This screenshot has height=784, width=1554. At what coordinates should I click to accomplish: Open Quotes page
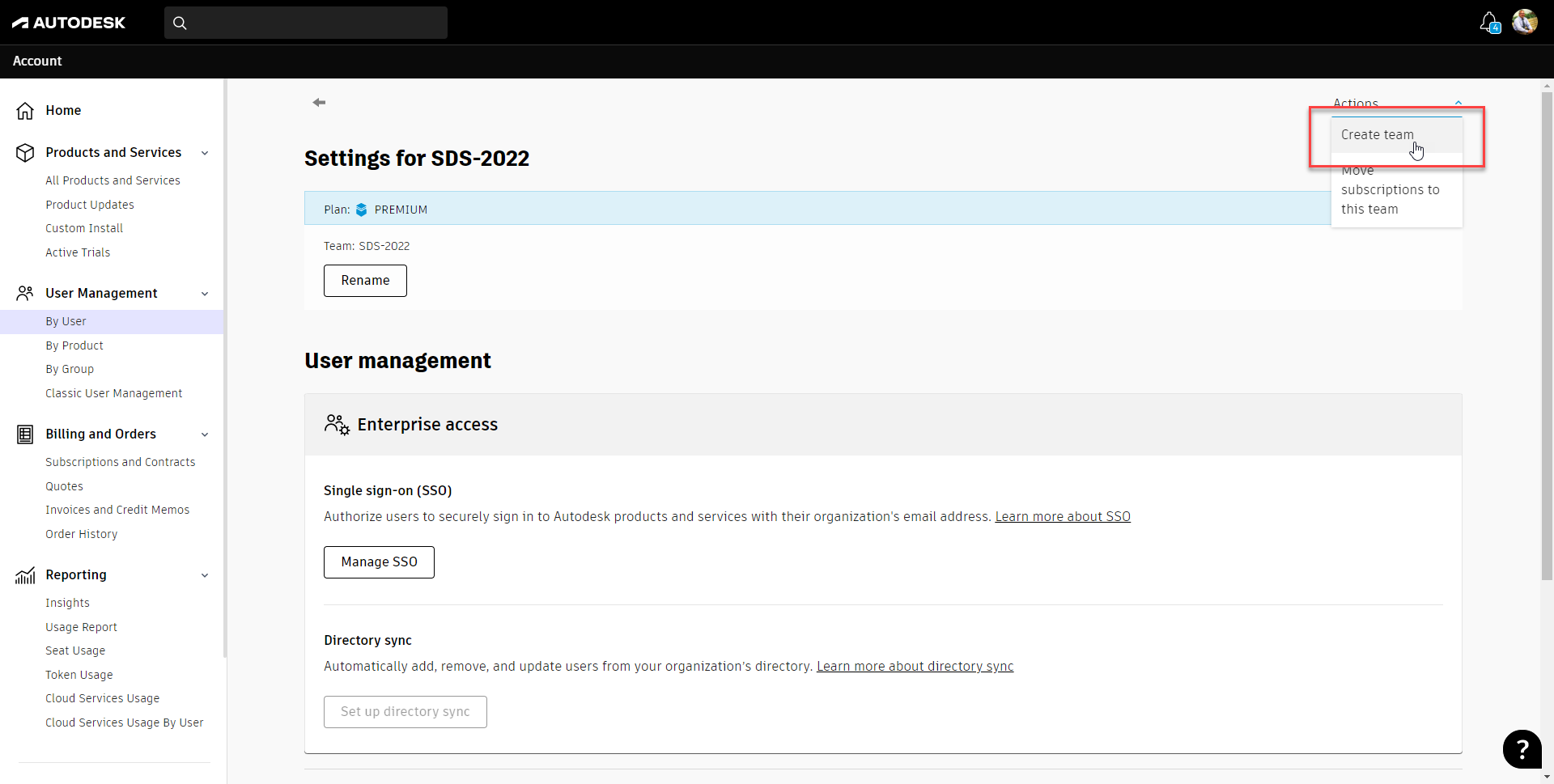click(x=64, y=486)
